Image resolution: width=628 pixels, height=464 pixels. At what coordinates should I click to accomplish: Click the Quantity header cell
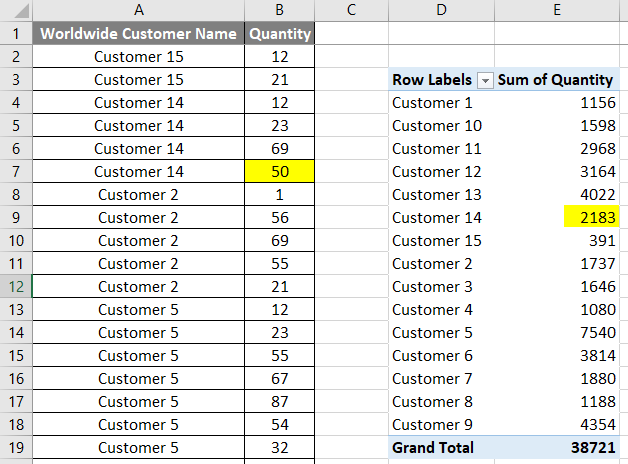click(x=280, y=33)
